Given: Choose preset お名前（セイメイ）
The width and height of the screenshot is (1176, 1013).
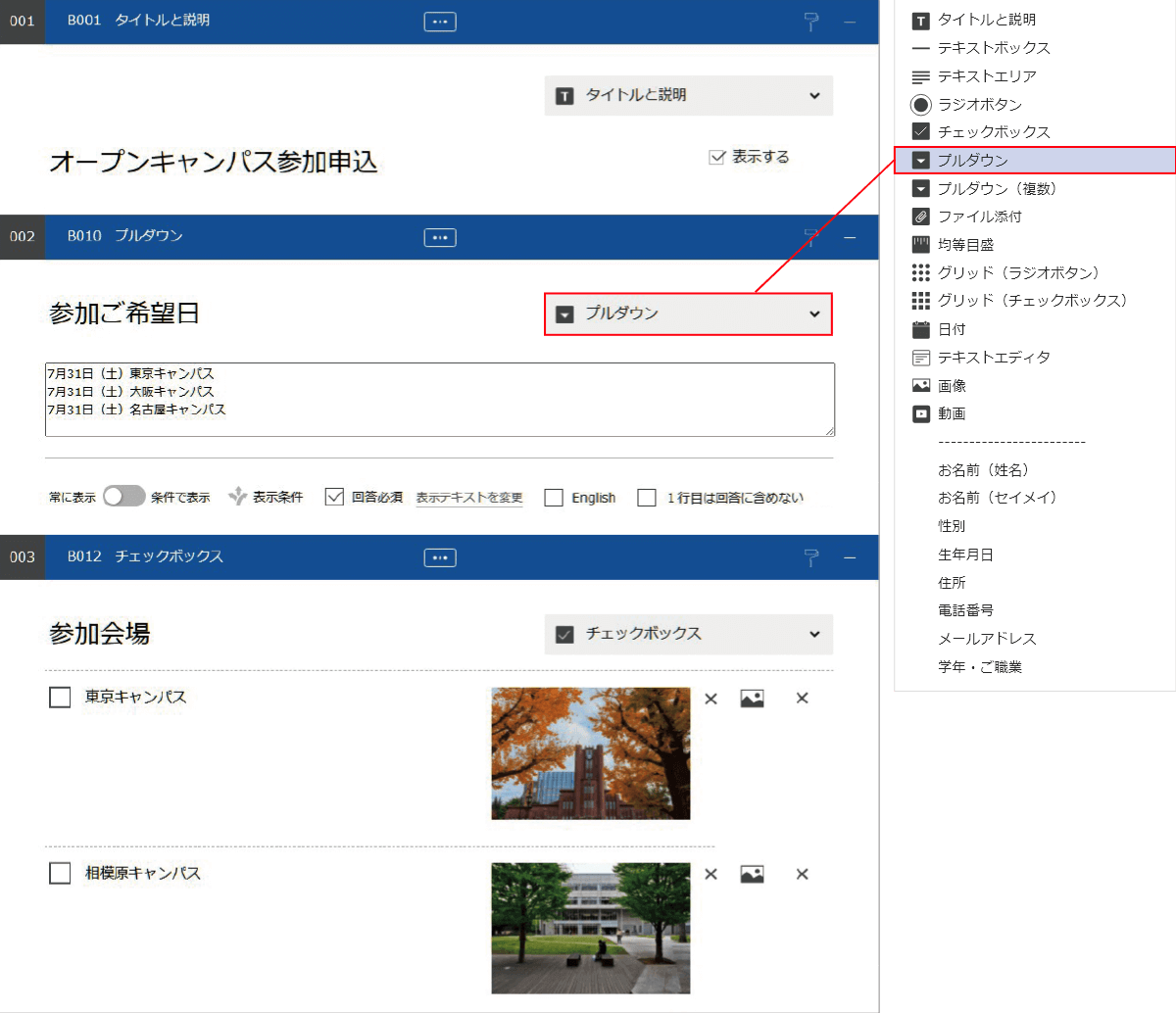Looking at the screenshot, I should coord(998,498).
